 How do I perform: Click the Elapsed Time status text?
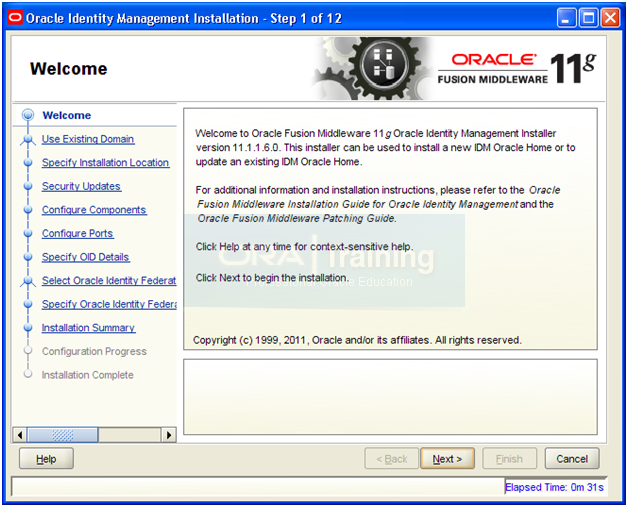coord(554,487)
